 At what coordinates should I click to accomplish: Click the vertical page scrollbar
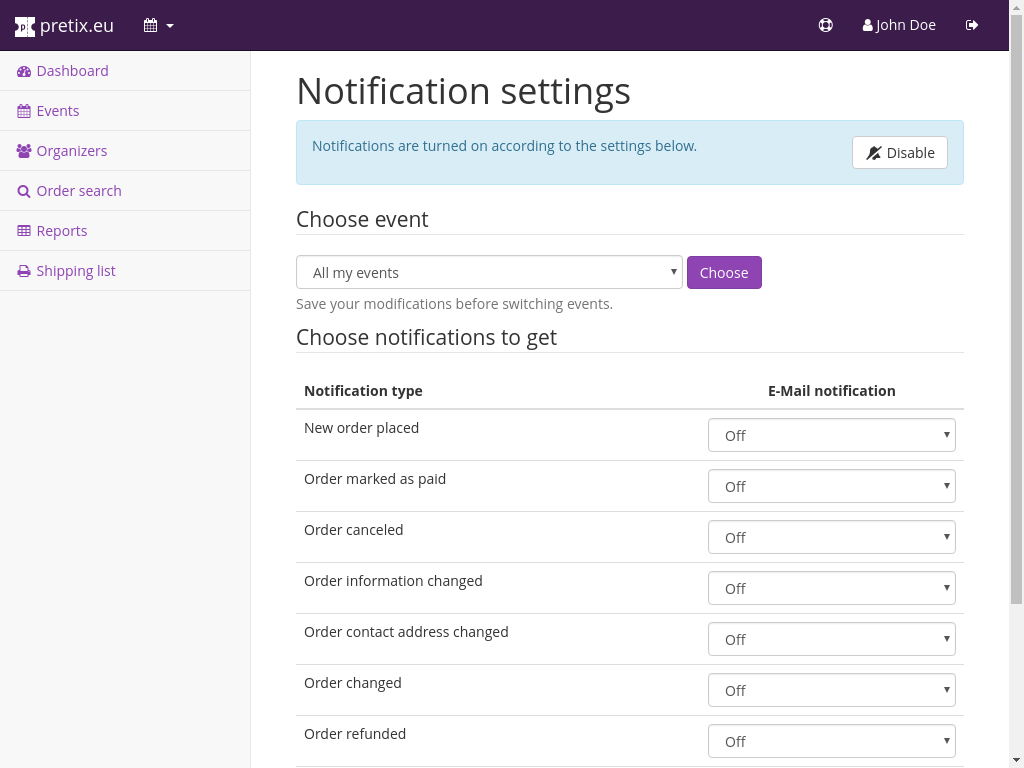(1016, 300)
